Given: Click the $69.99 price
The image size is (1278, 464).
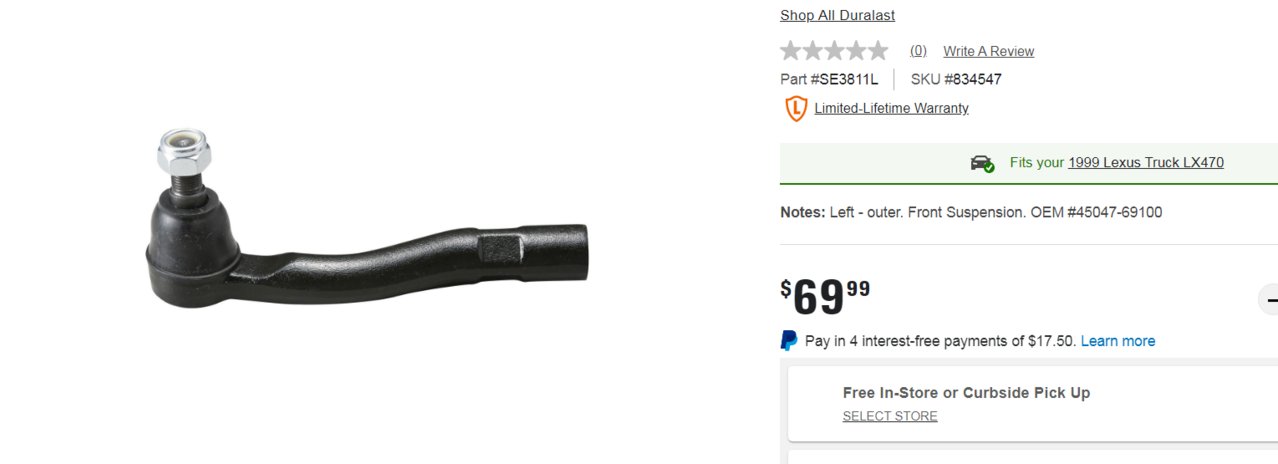Looking at the screenshot, I should coord(825,298).
